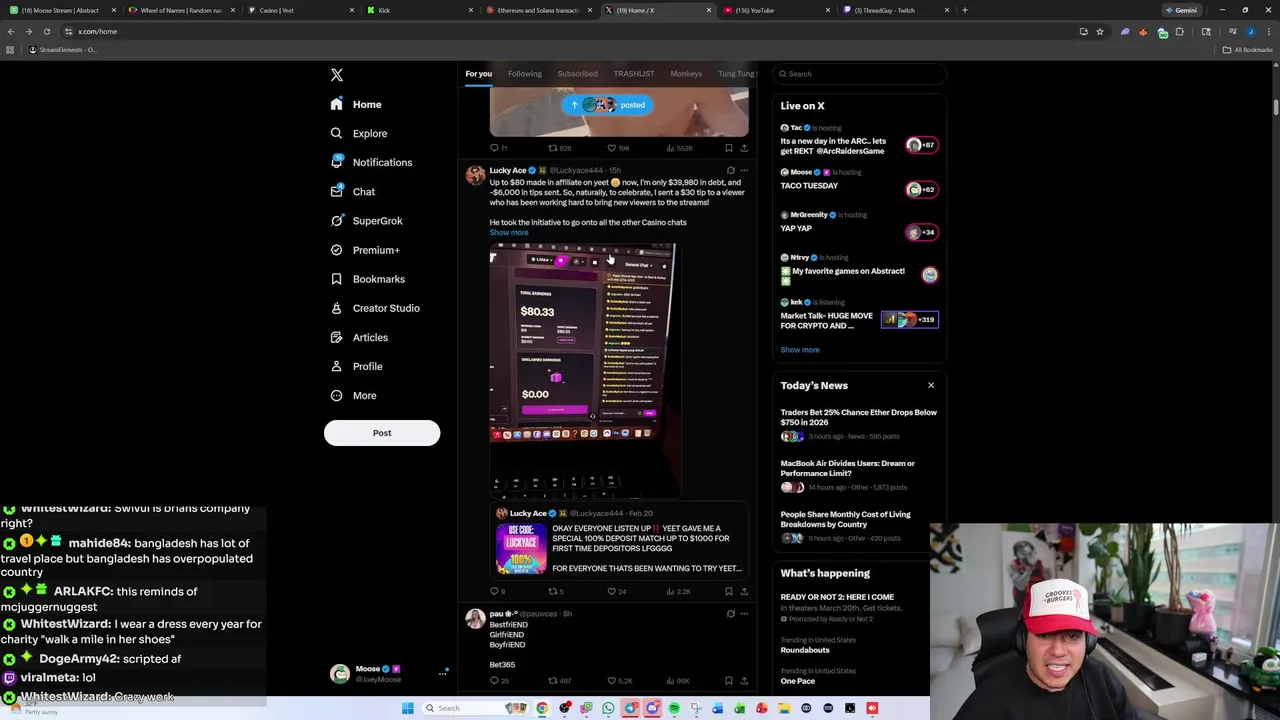Switch to the Monkeys tab
1280x720 pixels.
pos(686,74)
